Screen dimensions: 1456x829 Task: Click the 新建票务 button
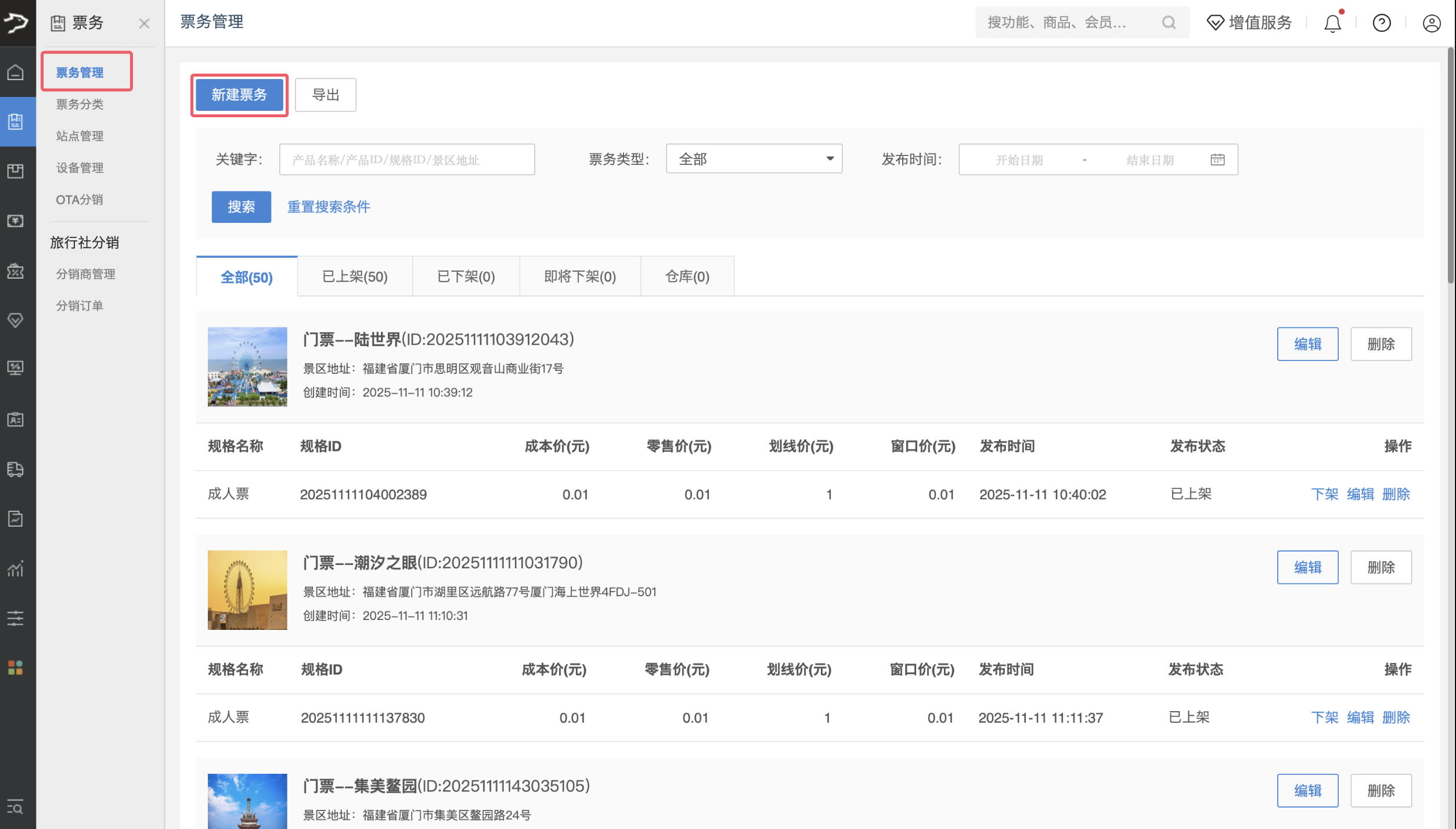pyautogui.click(x=239, y=95)
